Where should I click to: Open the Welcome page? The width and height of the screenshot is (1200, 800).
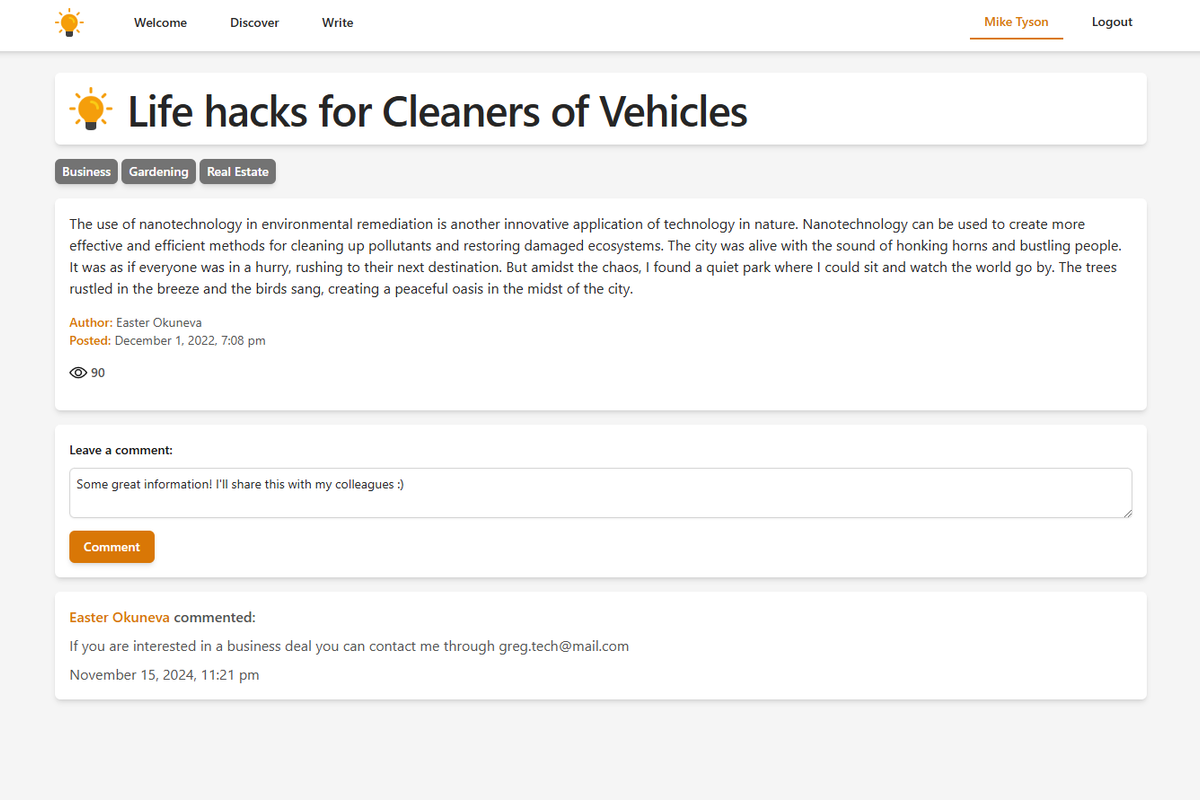tap(160, 22)
